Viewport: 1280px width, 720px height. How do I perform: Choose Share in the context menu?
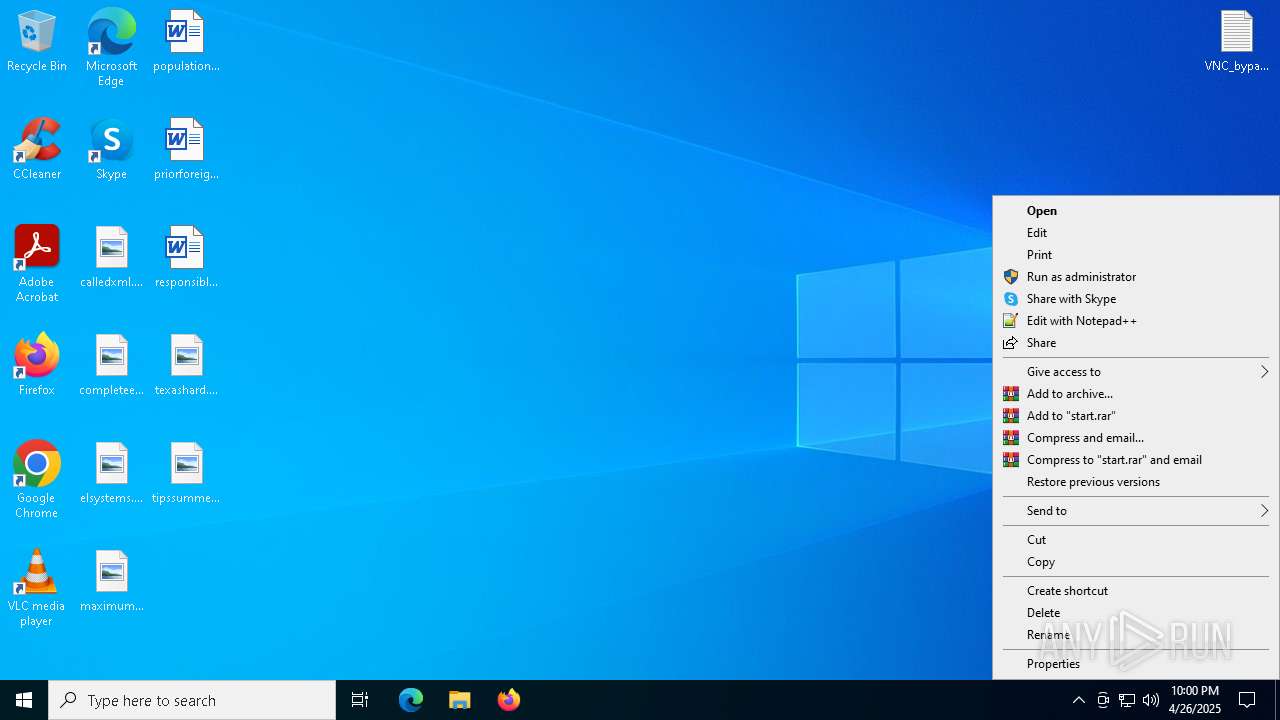tap(1135, 343)
